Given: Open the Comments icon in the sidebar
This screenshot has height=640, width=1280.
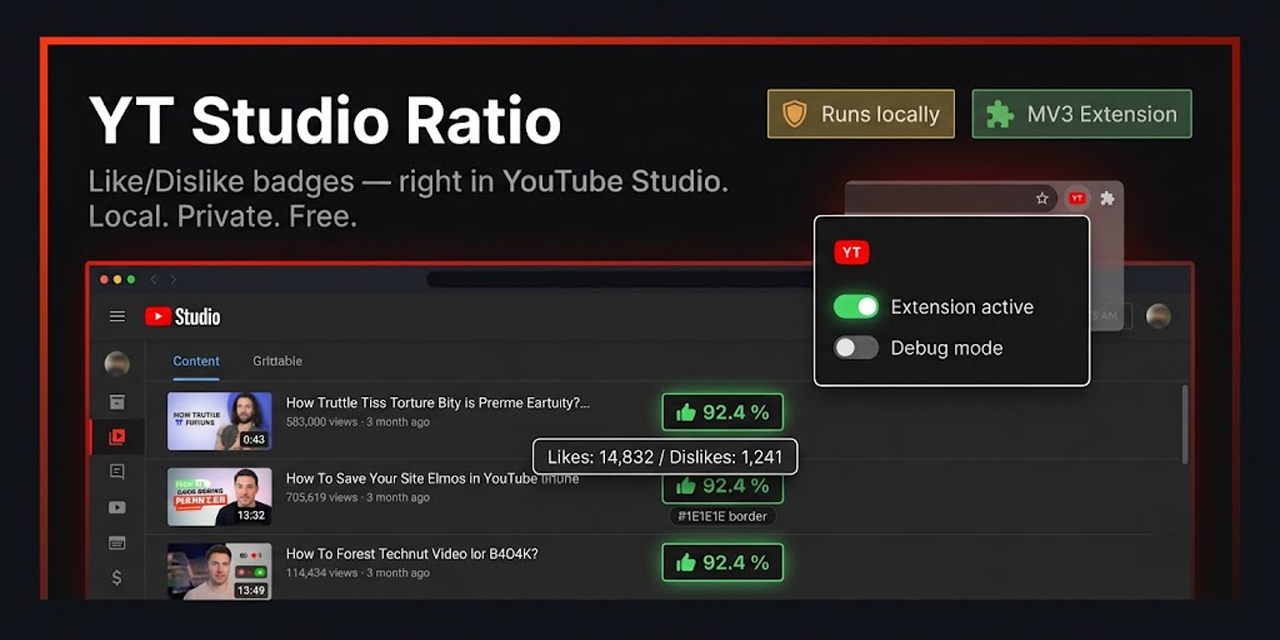Looking at the screenshot, I should 117,472.
